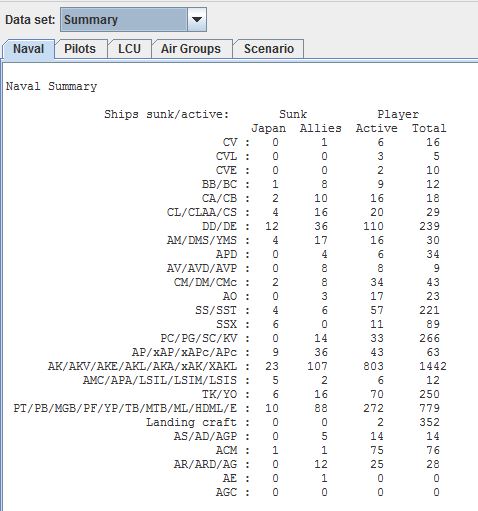478x511 pixels.
Task: Click the Active column header
Action: (x=377, y=128)
